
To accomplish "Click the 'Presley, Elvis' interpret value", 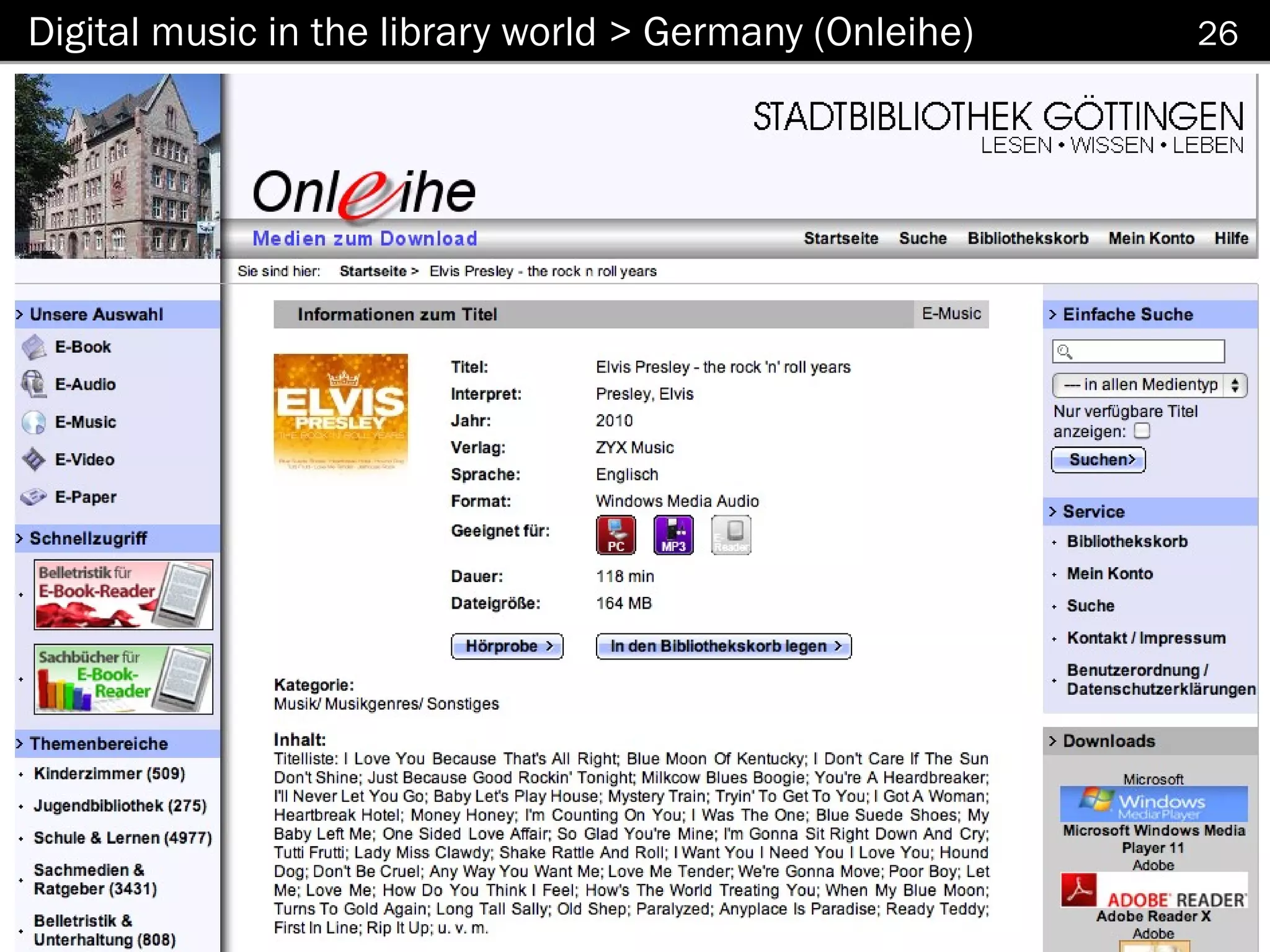I will [x=644, y=394].
